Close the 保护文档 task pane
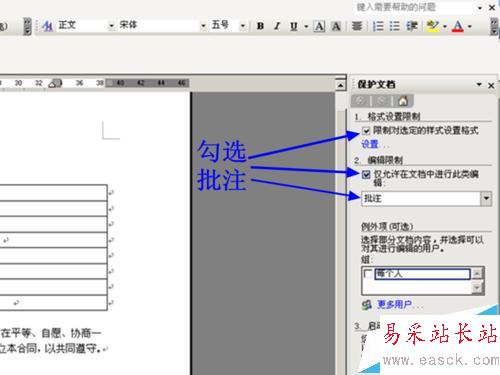500x375 pixels. coord(491,86)
